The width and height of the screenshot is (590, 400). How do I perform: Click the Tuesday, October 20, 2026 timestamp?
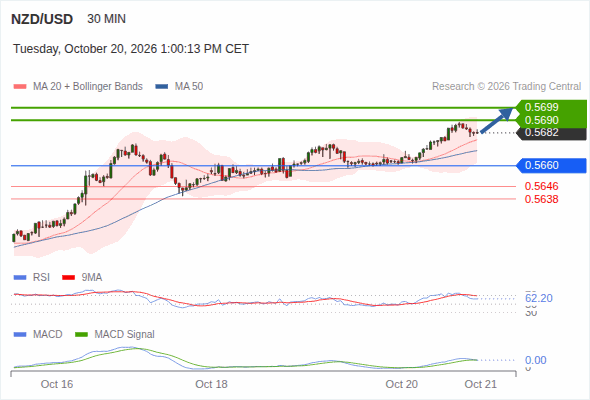[131, 49]
